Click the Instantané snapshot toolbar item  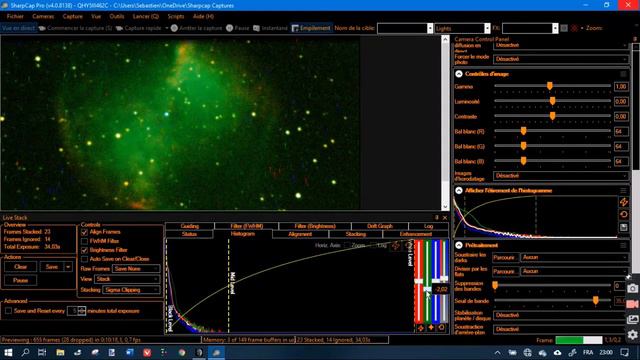(x=270, y=28)
